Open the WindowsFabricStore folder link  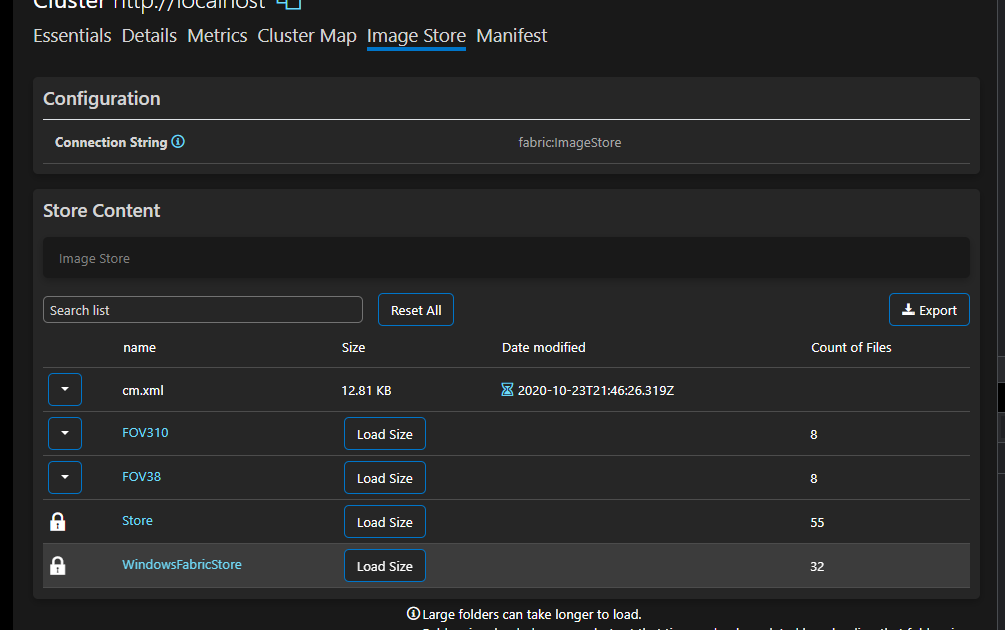click(181, 565)
